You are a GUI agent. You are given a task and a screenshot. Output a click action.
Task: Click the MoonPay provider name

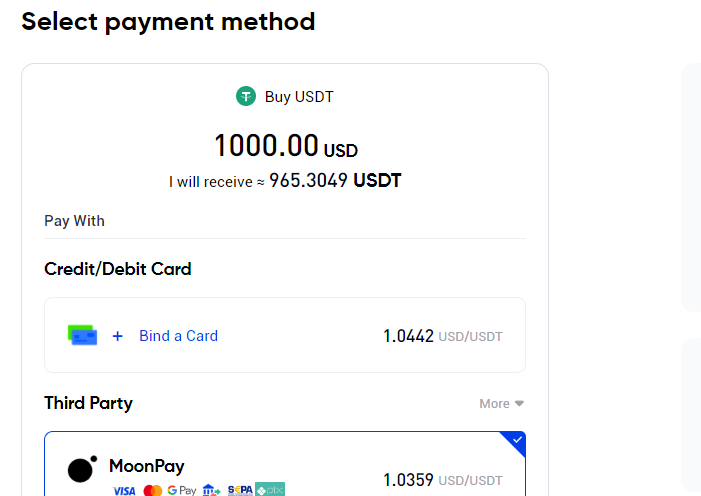coord(147,466)
